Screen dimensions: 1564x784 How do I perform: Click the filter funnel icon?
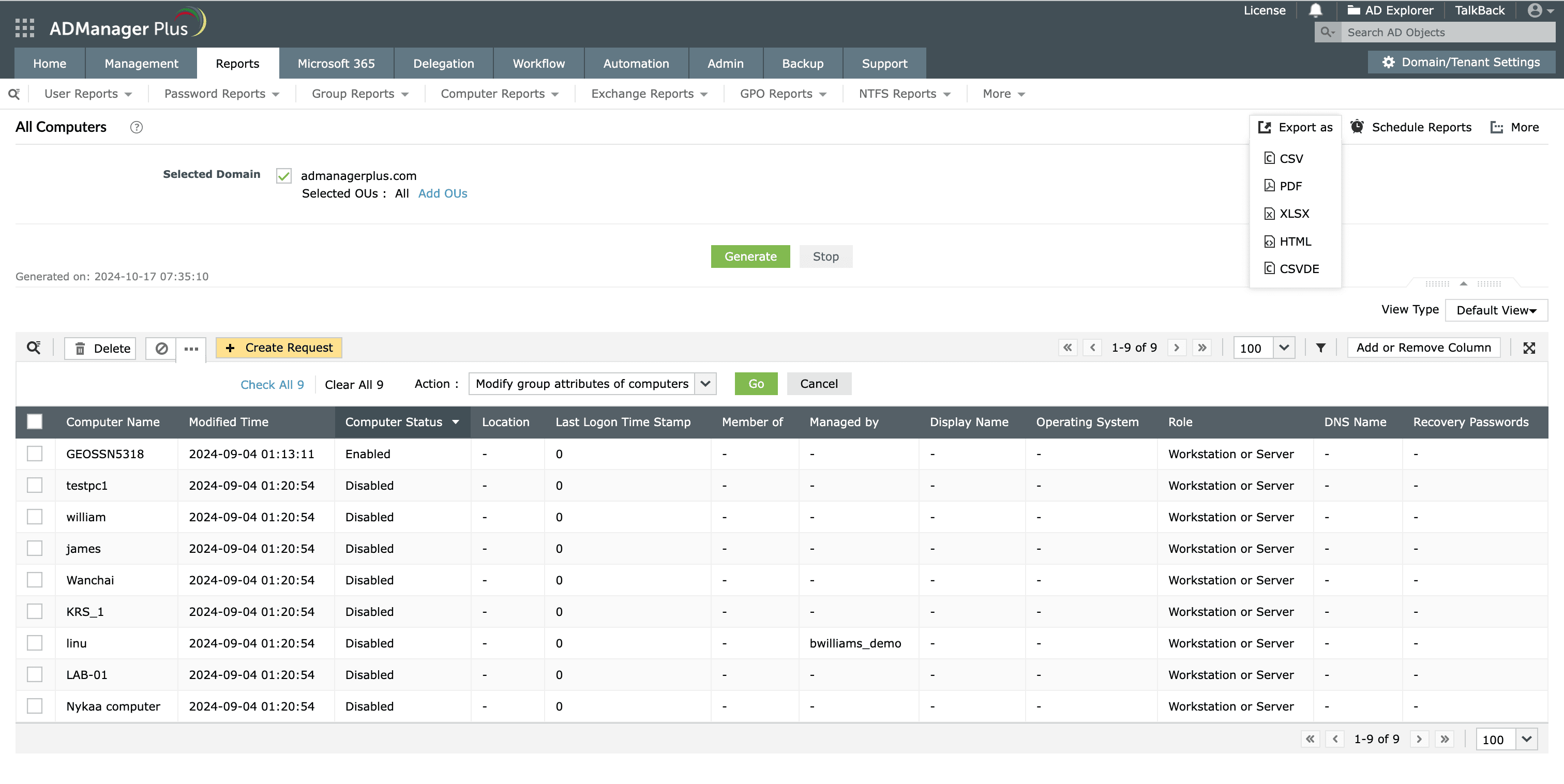point(1320,348)
